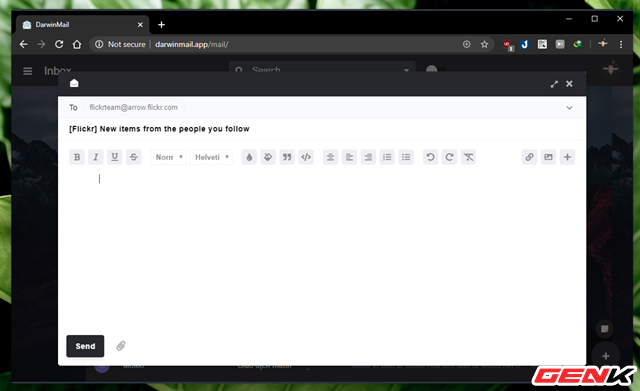Click the round plus button in inbox
The height and width of the screenshot is (391, 640).
606,356
